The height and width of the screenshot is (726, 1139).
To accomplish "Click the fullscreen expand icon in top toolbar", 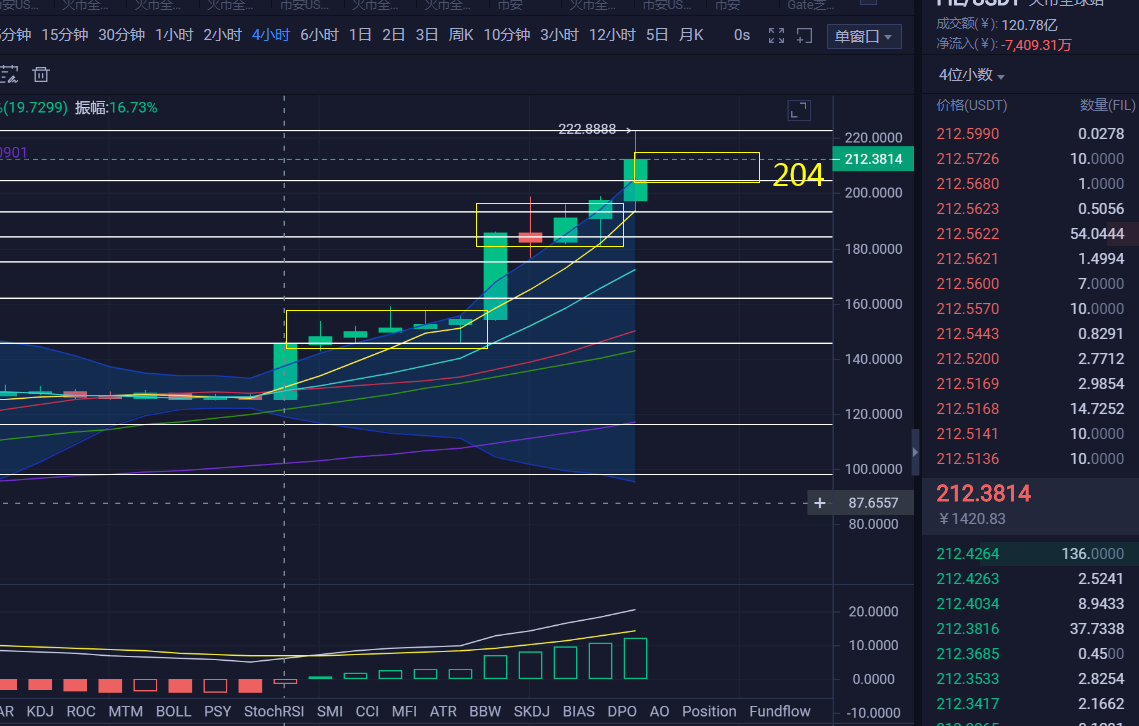I will pyautogui.click(x=776, y=36).
